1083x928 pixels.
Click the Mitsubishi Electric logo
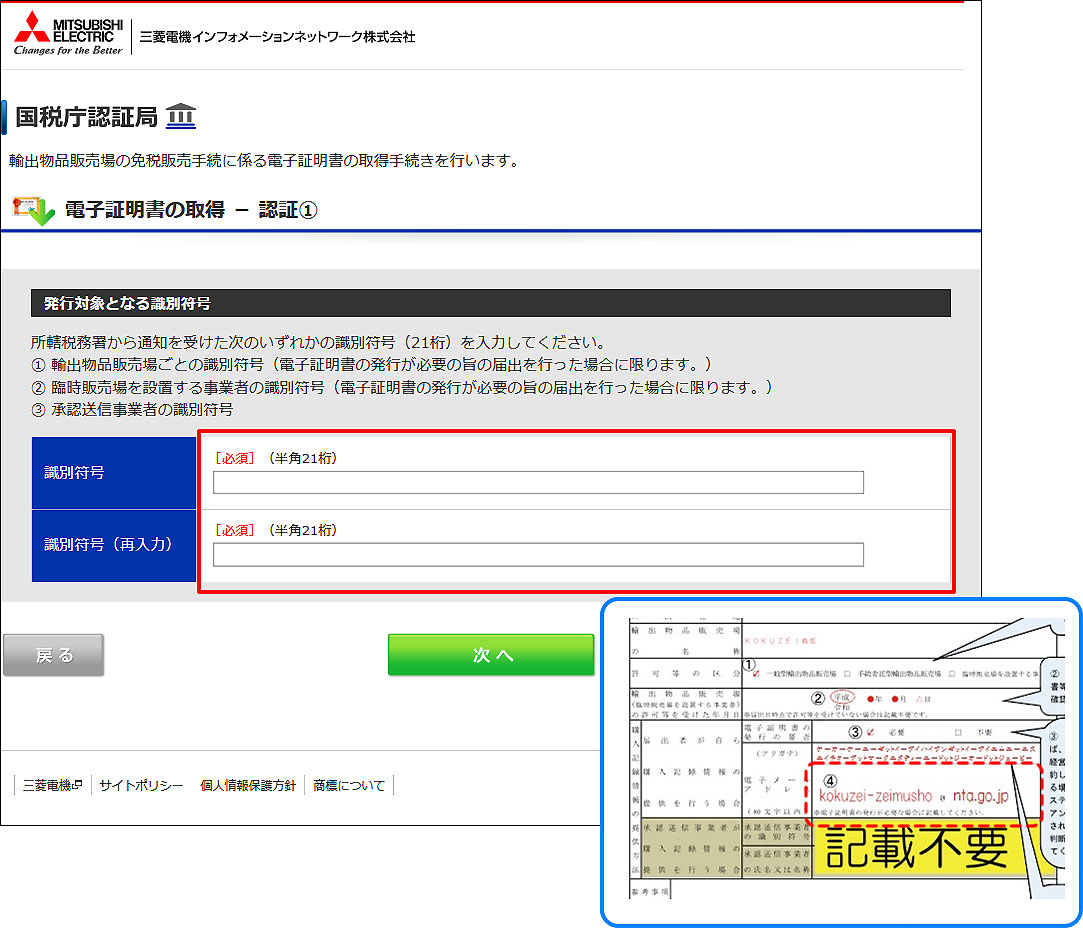pos(68,34)
